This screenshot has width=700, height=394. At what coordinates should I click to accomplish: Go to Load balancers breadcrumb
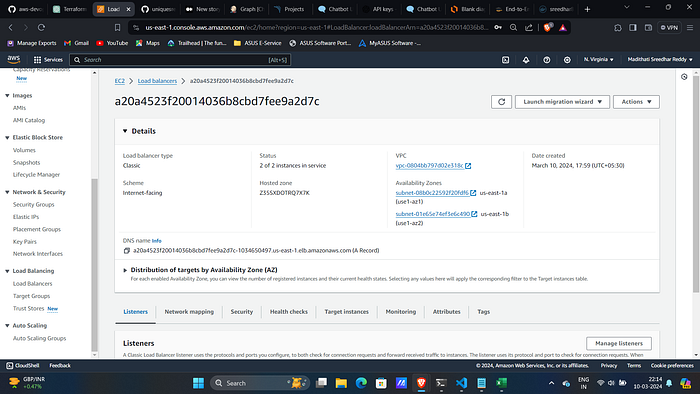coord(157,81)
